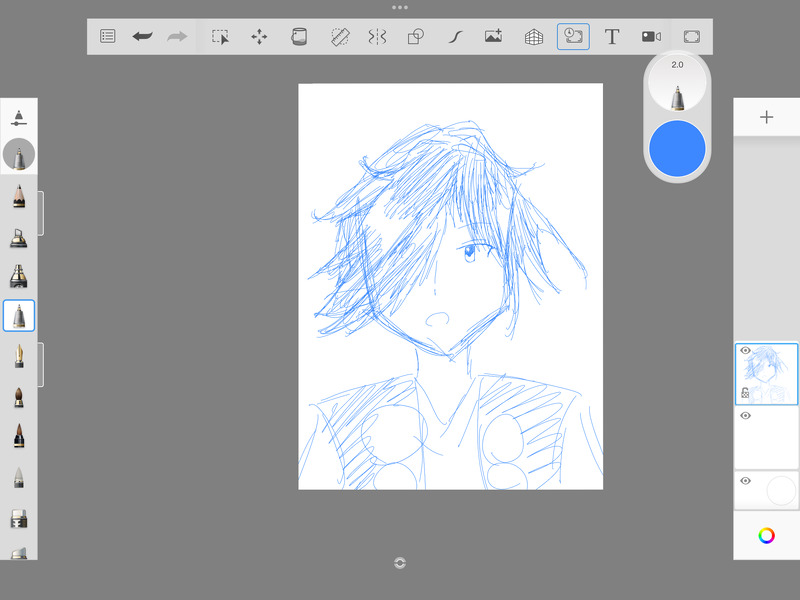The height and width of the screenshot is (600, 800).
Task: Open the main menu list icon
Action: (108, 36)
